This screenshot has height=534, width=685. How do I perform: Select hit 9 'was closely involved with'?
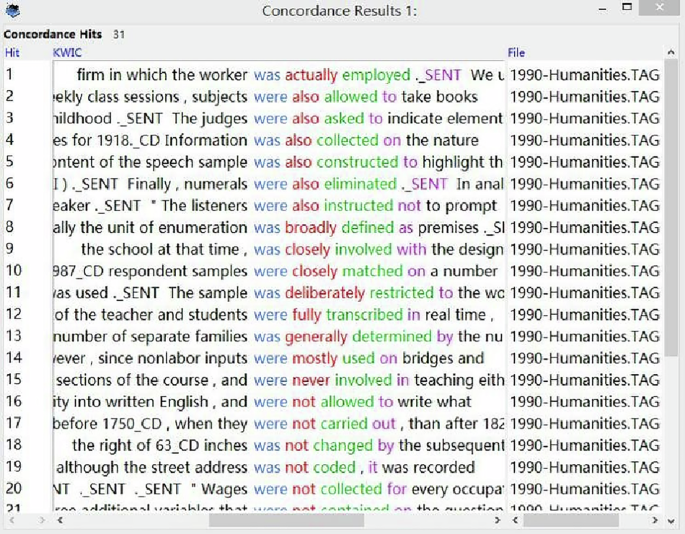tap(340, 249)
